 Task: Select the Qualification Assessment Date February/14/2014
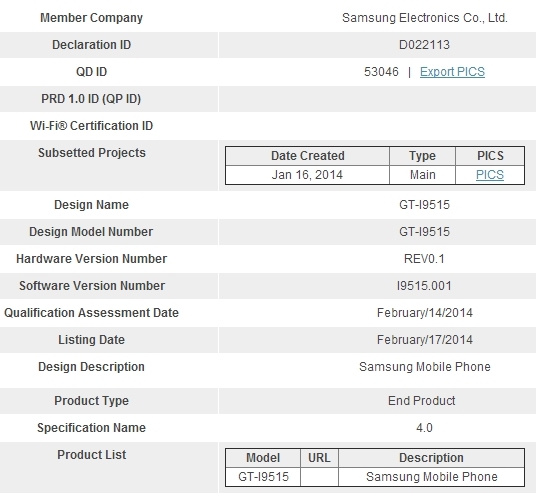[x=425, y=313]
